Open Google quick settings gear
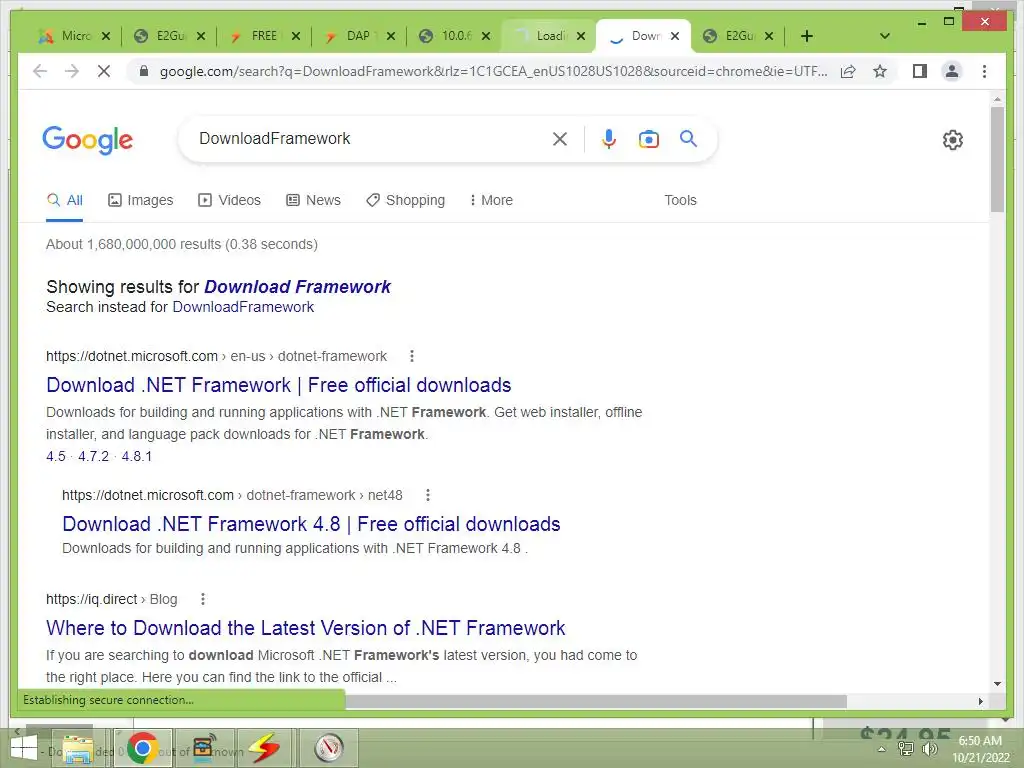Viewport: 1024px width, 768px height. click(953, 140)
